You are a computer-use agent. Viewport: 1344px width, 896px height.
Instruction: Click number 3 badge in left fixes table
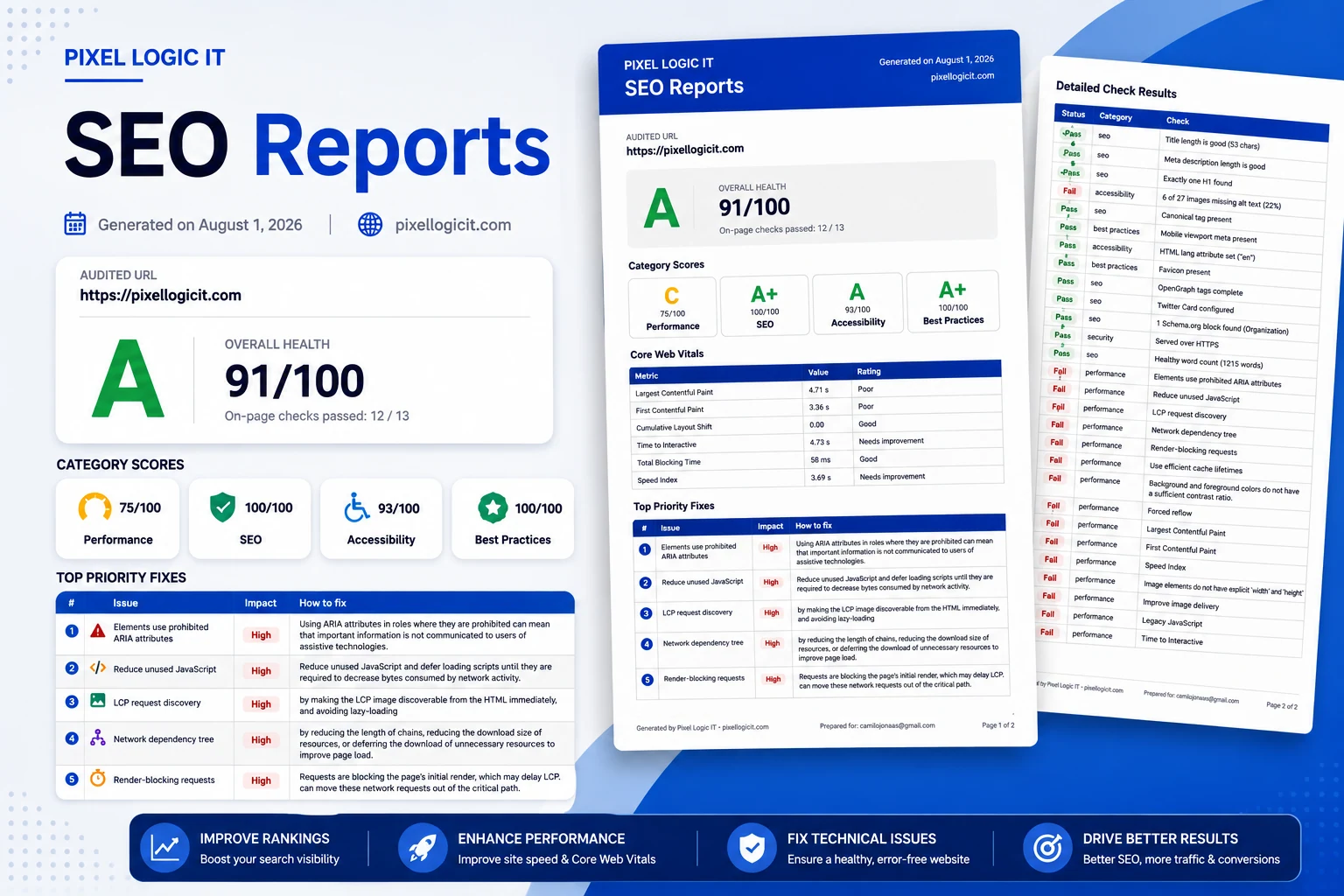tap(72, 702)
